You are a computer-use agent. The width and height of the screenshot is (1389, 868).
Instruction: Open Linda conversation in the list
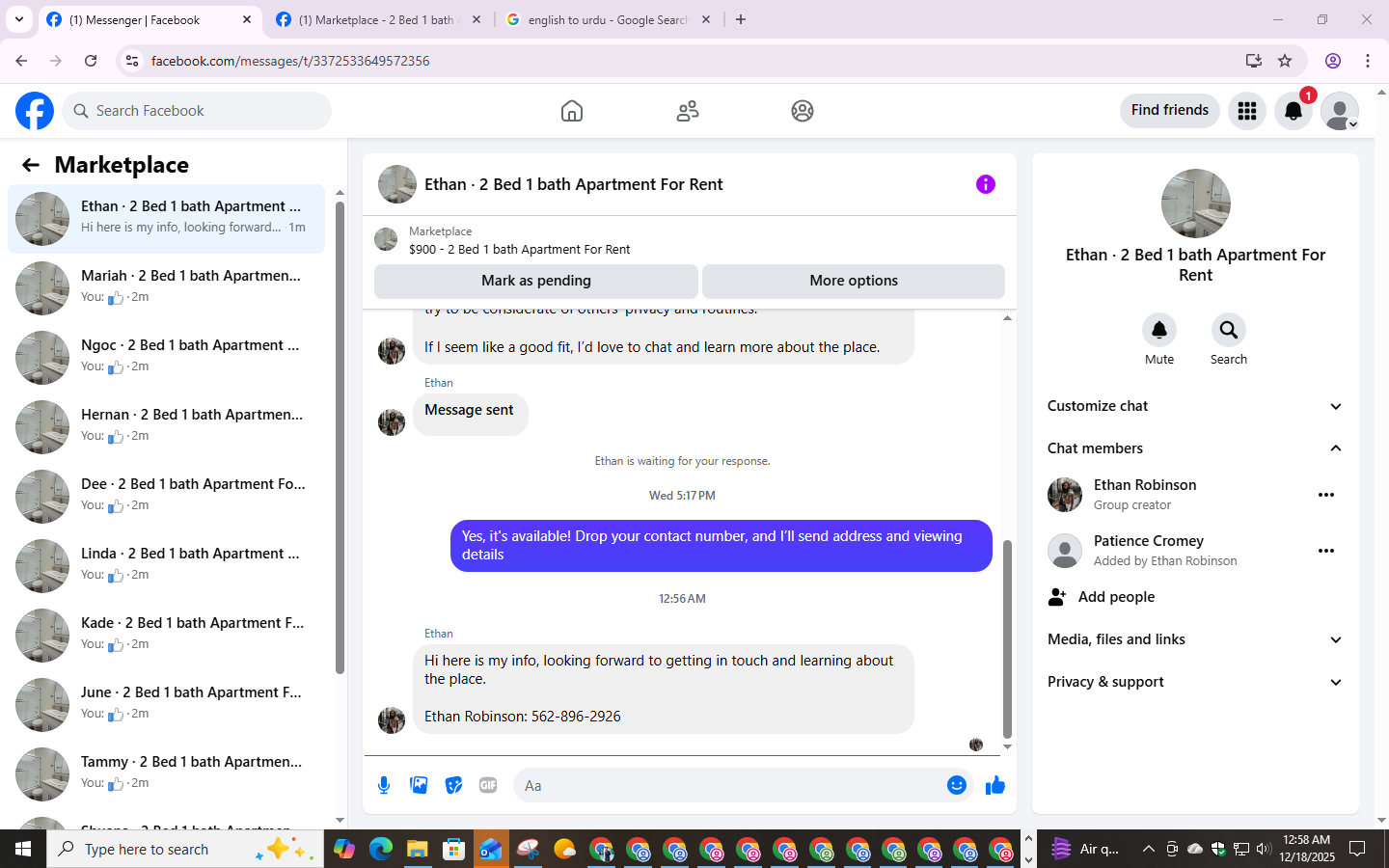pos(167,566)
